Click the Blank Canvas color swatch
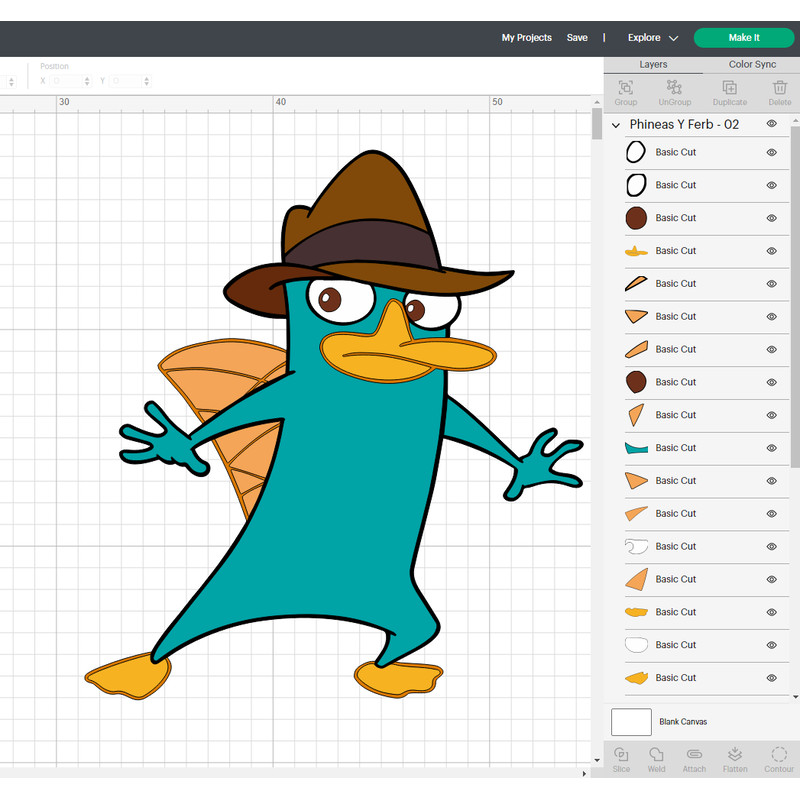This screenshot has height=800, width=800. click(631, 721)
